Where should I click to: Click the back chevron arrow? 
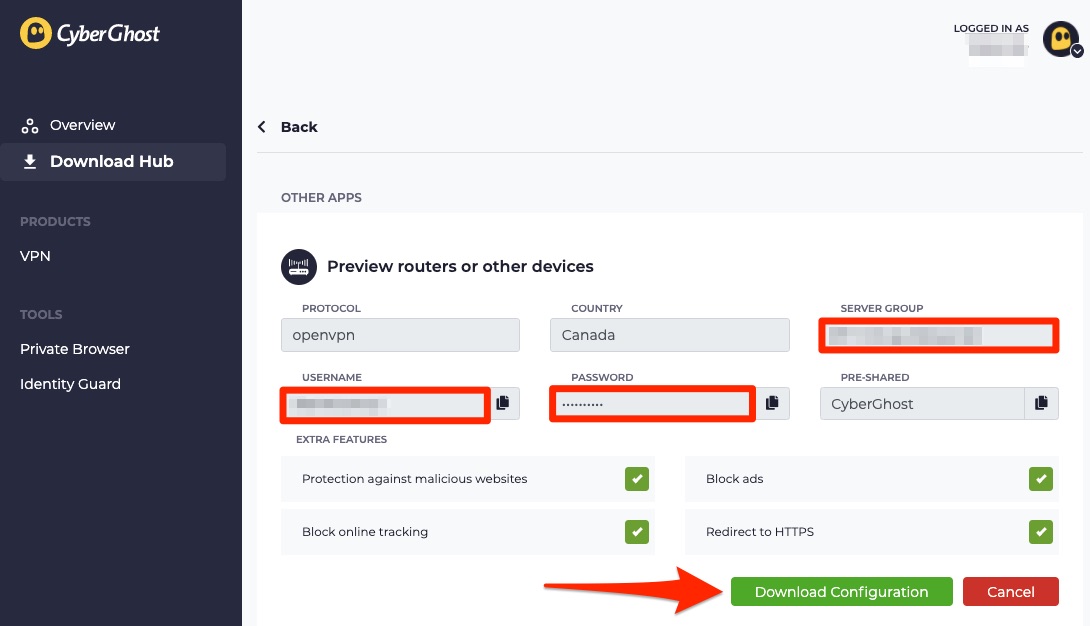coord(262,126)
